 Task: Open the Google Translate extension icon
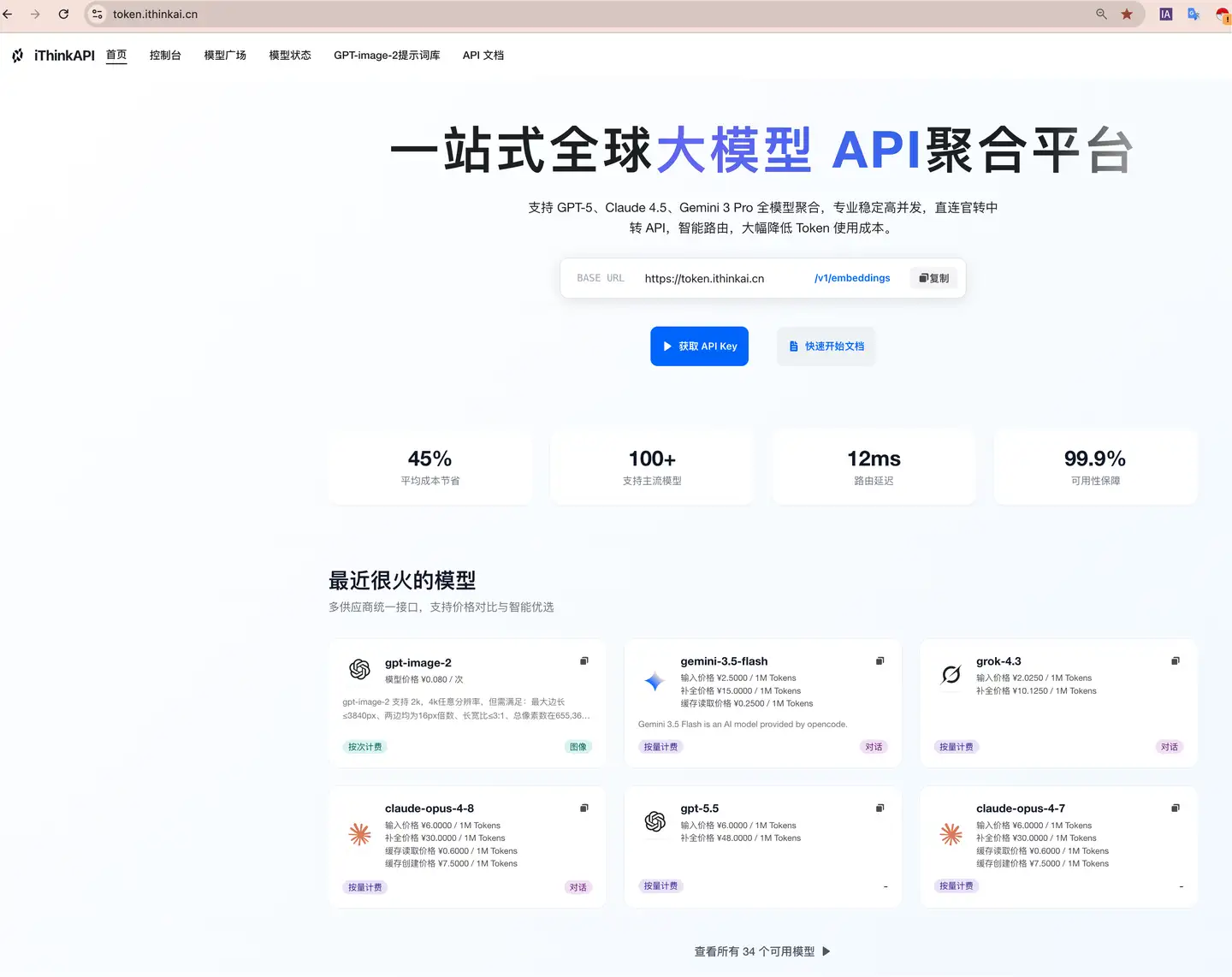pos(1193,15)
